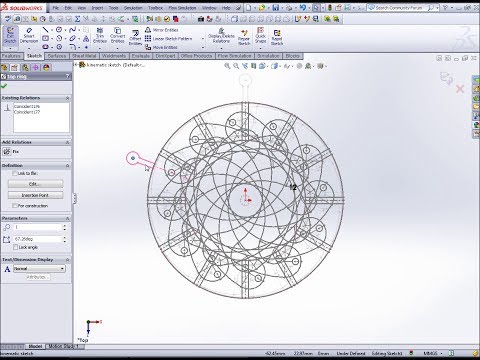Click the Edit button in Definition

pyautogui.click(x=35, y=184)
